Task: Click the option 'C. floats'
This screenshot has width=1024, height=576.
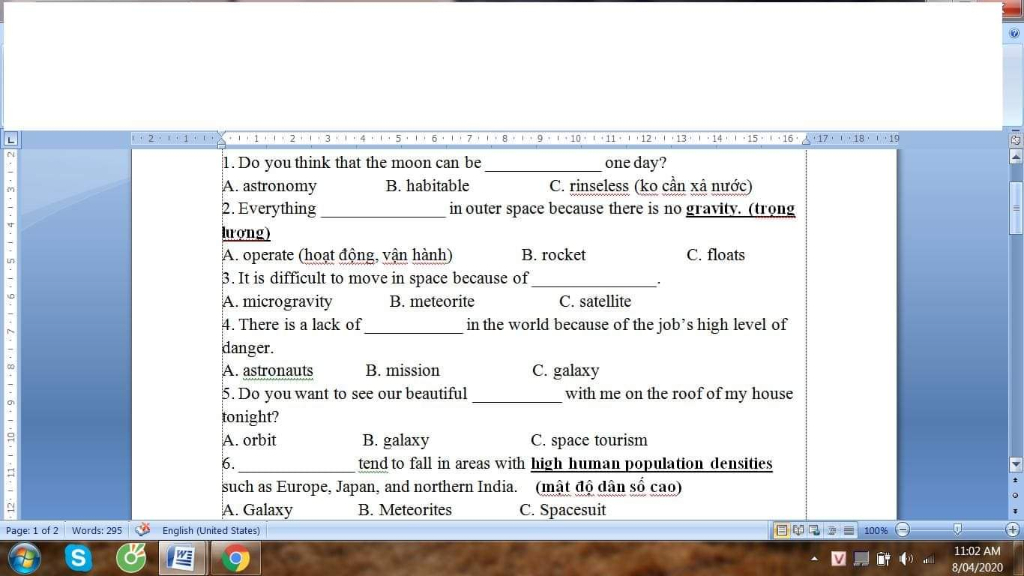Action: point(716,255)
